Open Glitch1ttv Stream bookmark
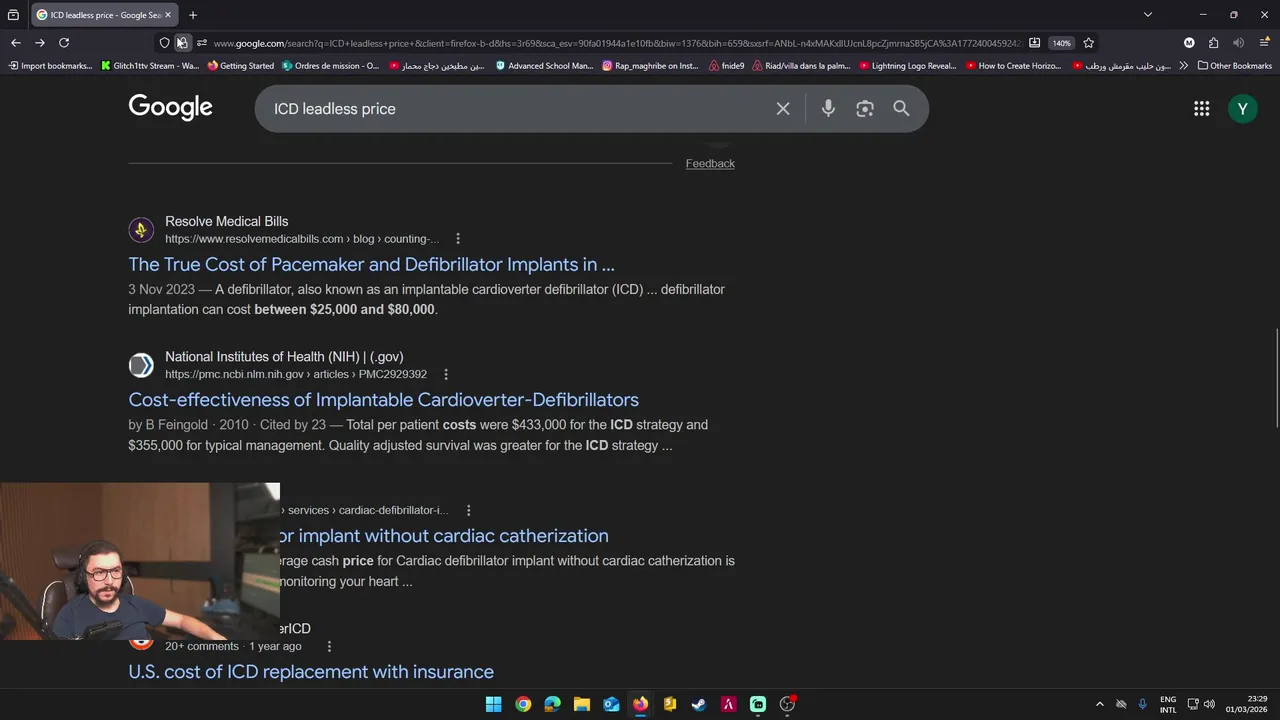Screen dimensions: 1280x720 point(150,66)
